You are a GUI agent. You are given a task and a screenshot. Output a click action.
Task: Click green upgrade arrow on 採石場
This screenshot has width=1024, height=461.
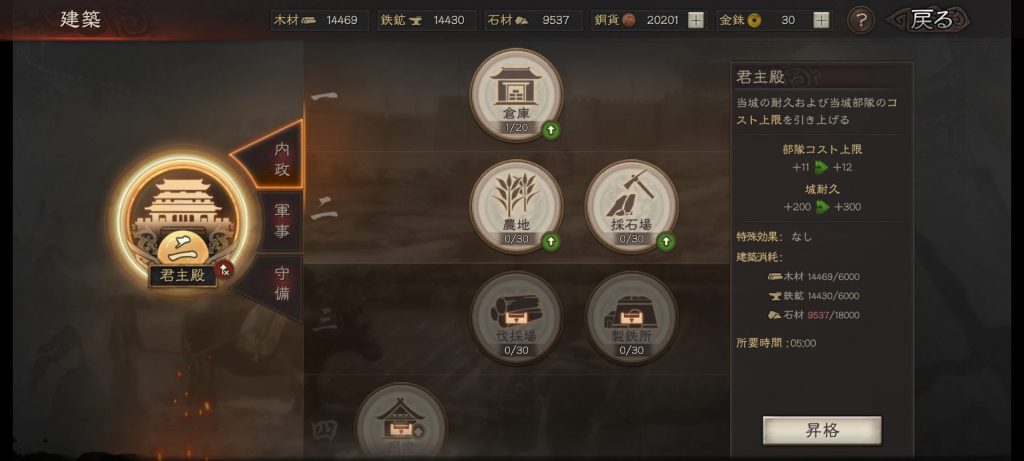665,242
